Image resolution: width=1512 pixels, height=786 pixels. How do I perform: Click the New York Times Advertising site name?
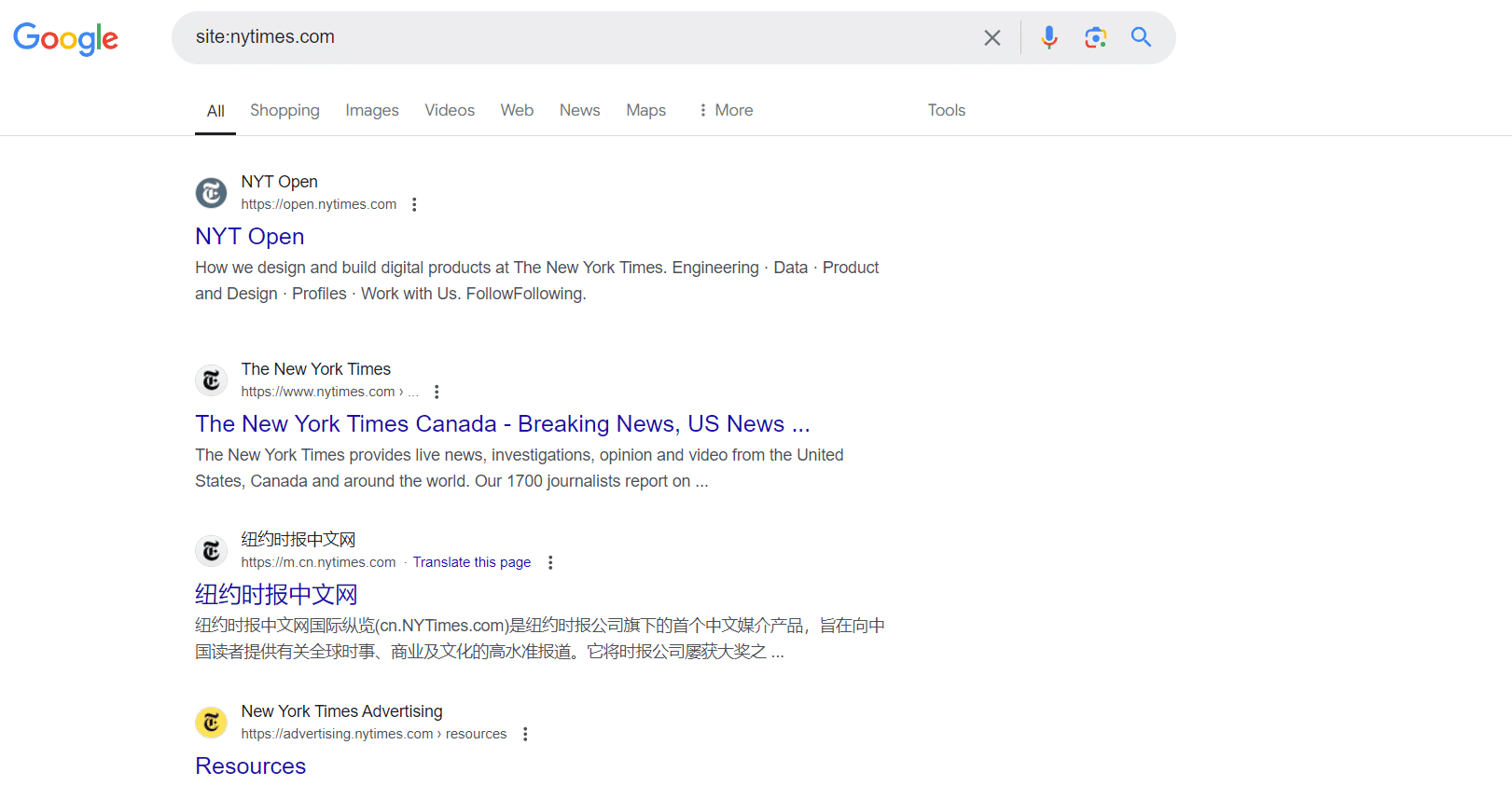(341, 711)
